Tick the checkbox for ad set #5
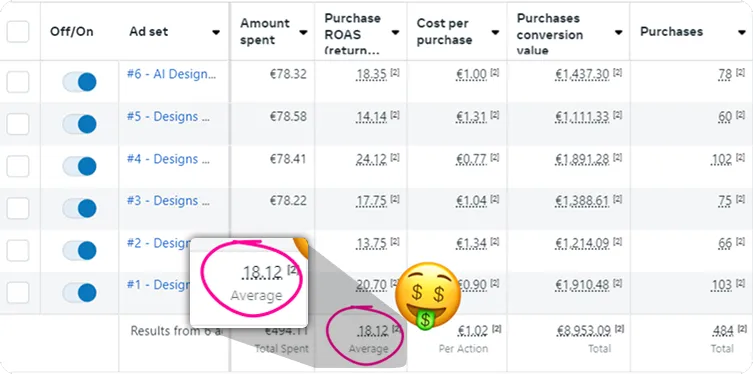Viewport: 753px width, 374px height. (18, 124)
